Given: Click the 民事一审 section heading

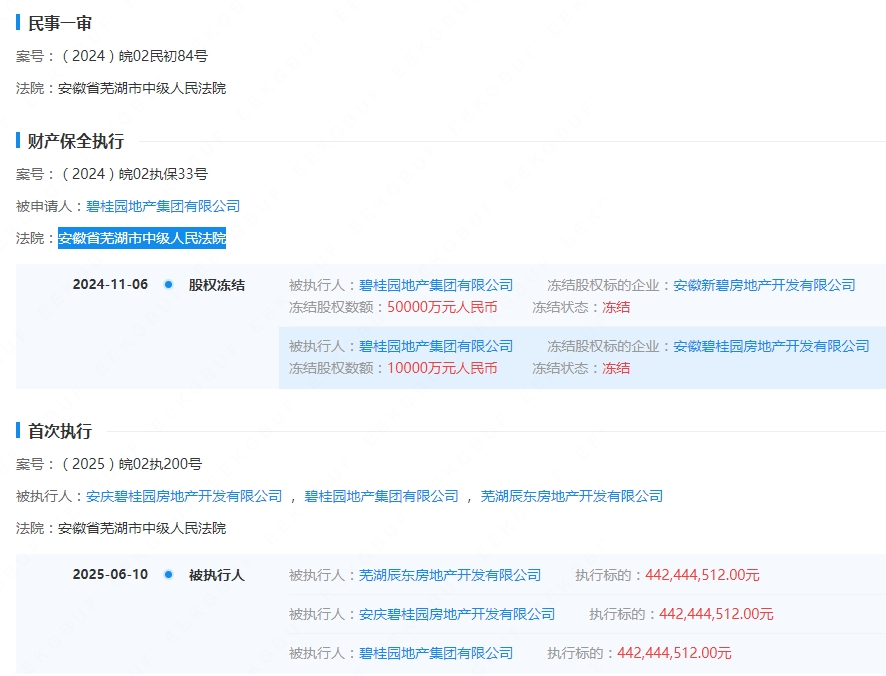Looking at the screenshot, I should [x=60, y=23].
